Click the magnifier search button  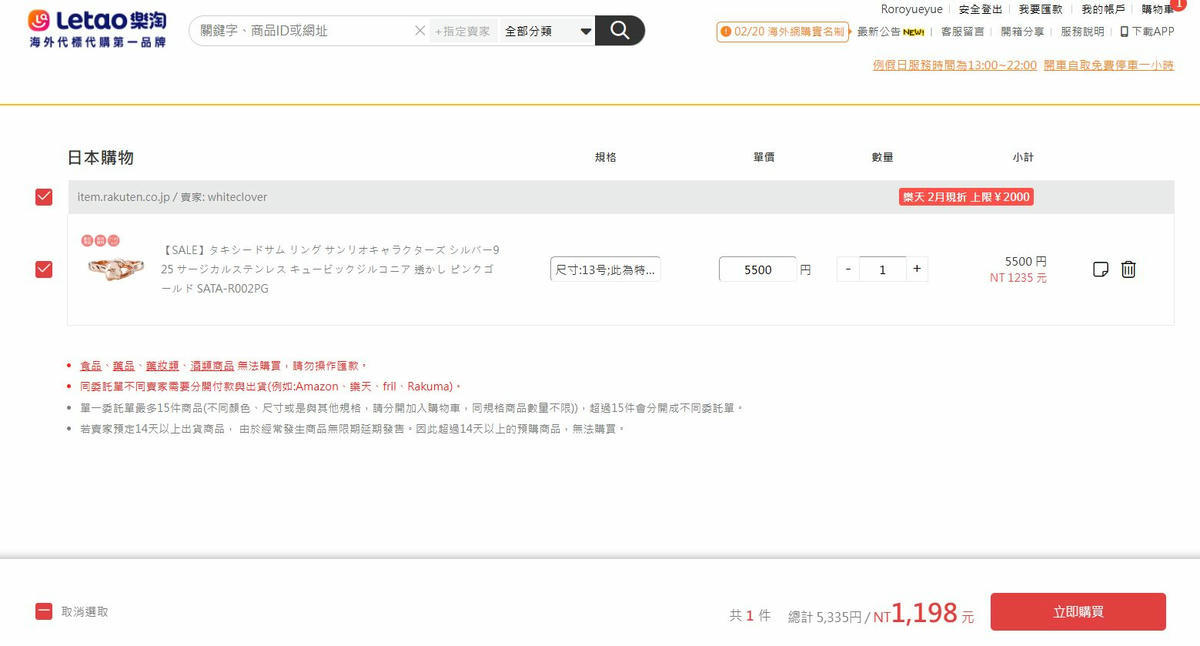(620, 30)
